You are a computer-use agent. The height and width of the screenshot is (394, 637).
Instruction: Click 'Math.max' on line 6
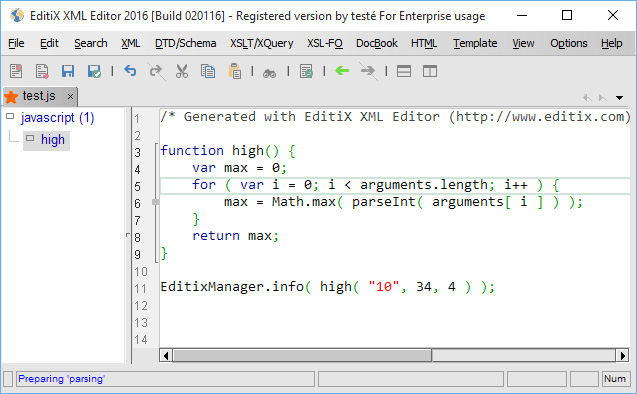304,201
